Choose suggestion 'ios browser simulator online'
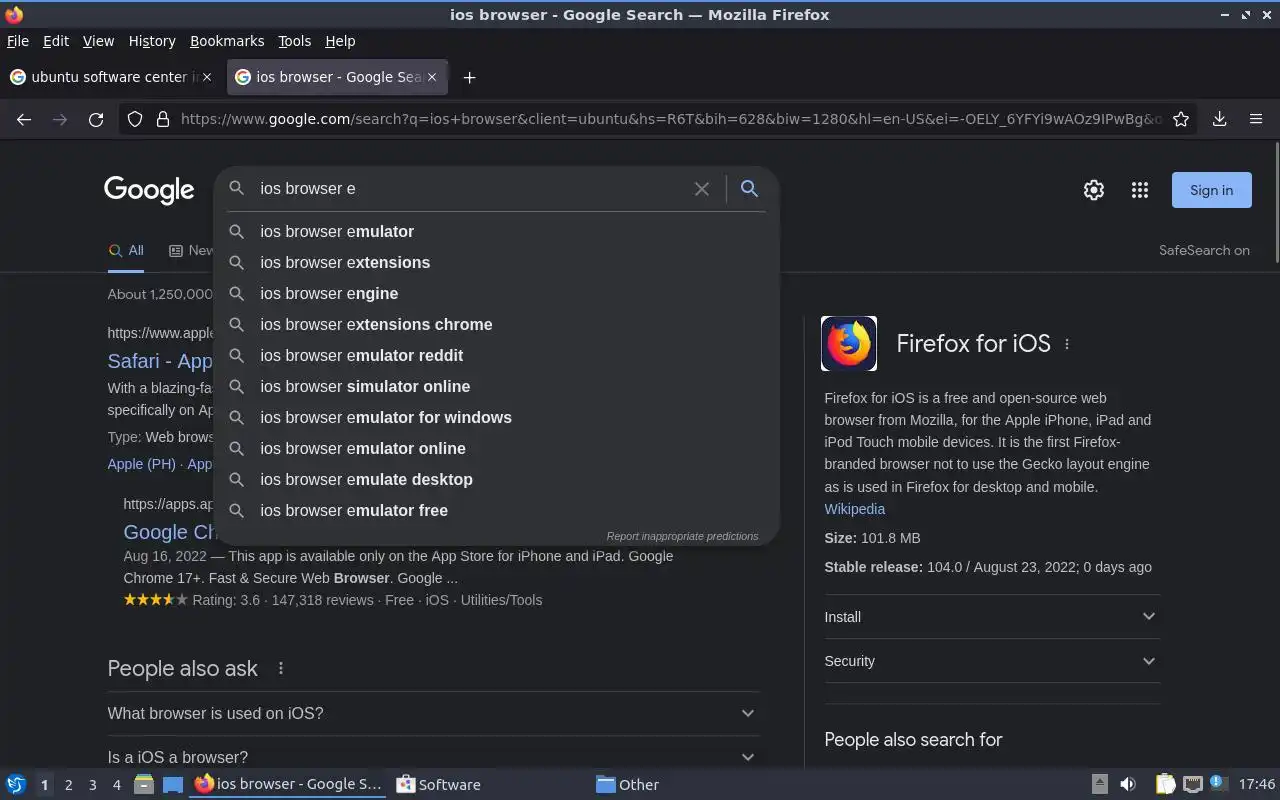 click(497, 386)
